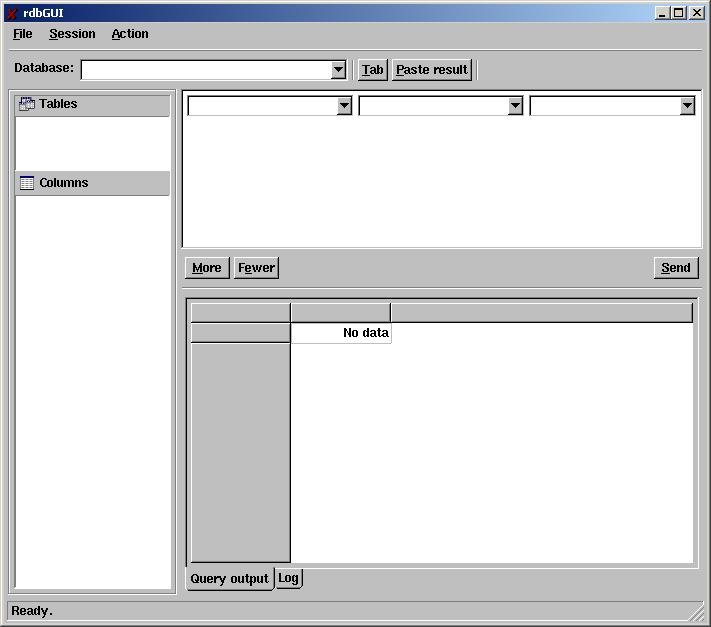Viewport: 711px width, 627px height.
Task: Click the More button
Action: coord(206,268)
